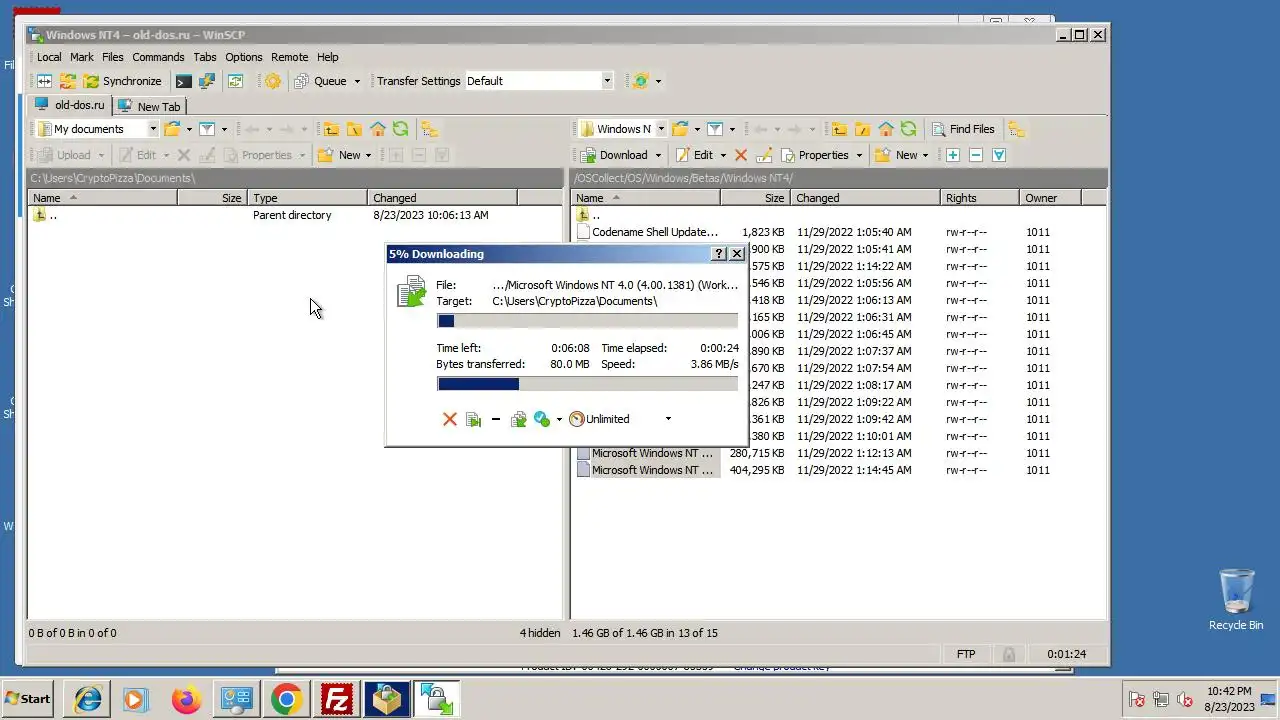
Task: Select the Codename Shell Update file
Action: pyautogui.click(x=654, y=232)
